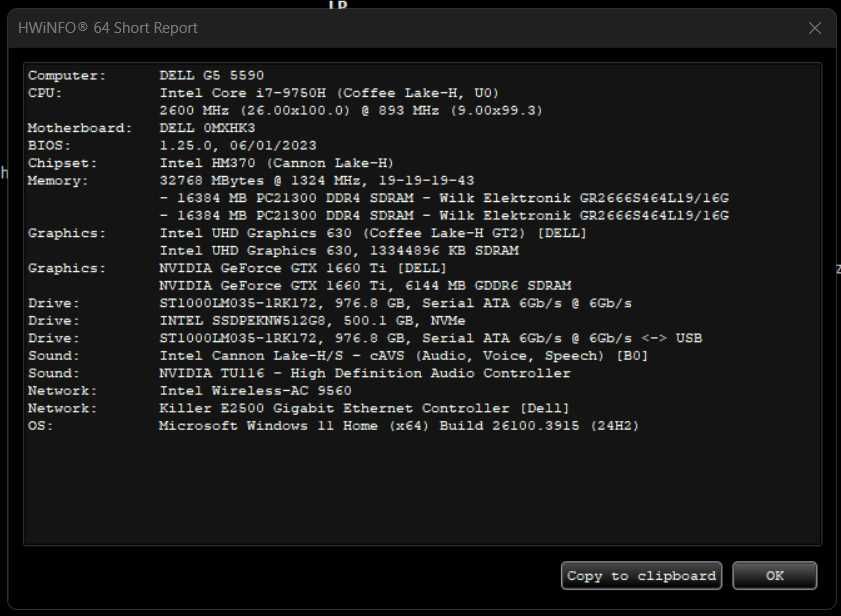The width and height of the screenshot is (841, 616).
Task: Click the Computer: label
Action: [x=67, y=76]
